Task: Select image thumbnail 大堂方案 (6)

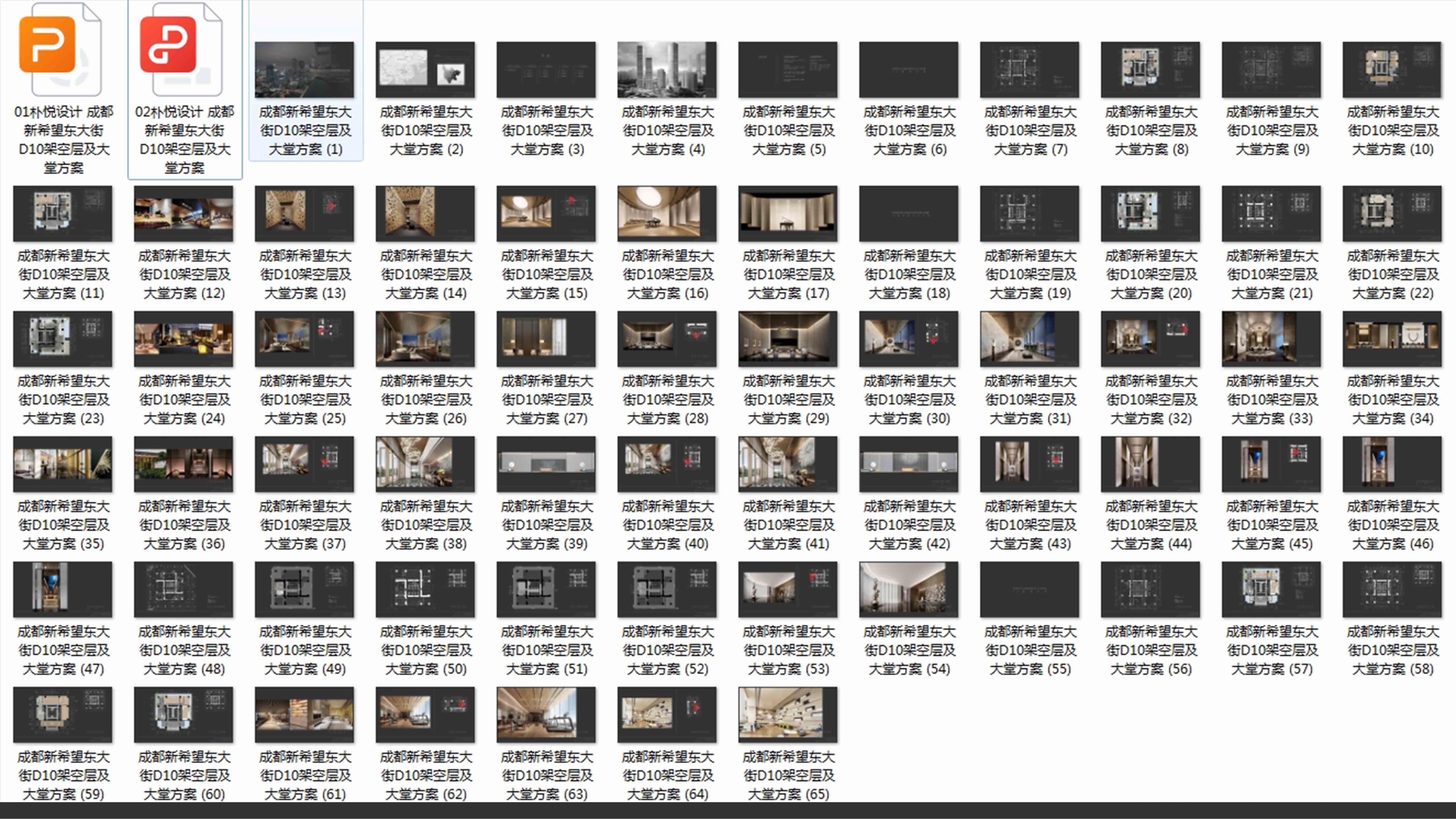Action: tap(909, 70)
